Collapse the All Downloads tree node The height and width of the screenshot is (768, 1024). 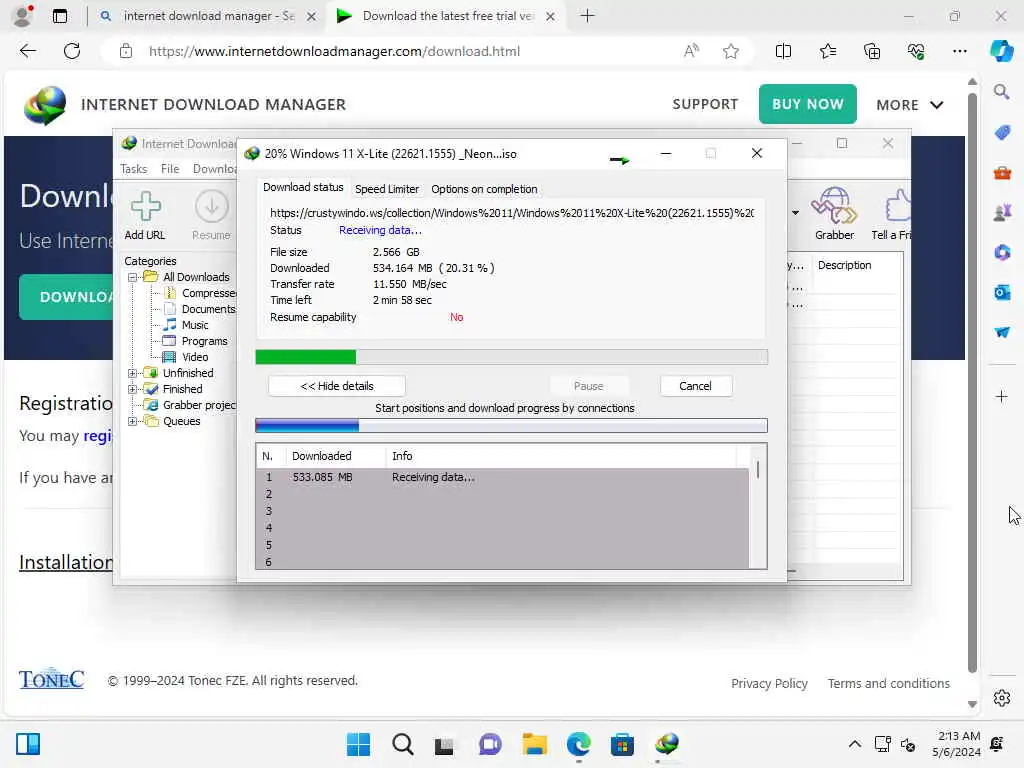click(x=133, y=277)
